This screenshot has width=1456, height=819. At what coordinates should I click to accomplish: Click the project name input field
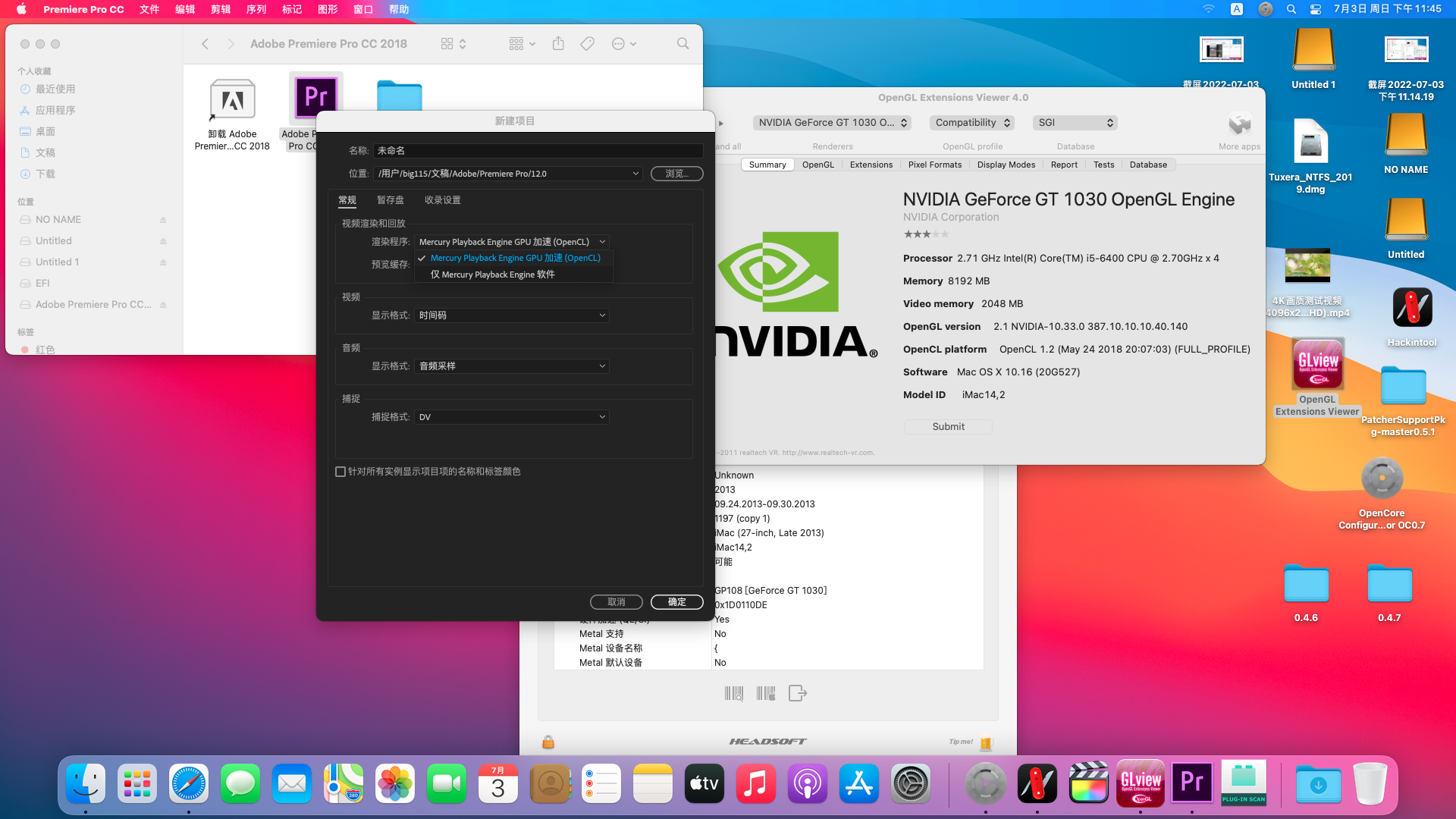coord(537,151)
